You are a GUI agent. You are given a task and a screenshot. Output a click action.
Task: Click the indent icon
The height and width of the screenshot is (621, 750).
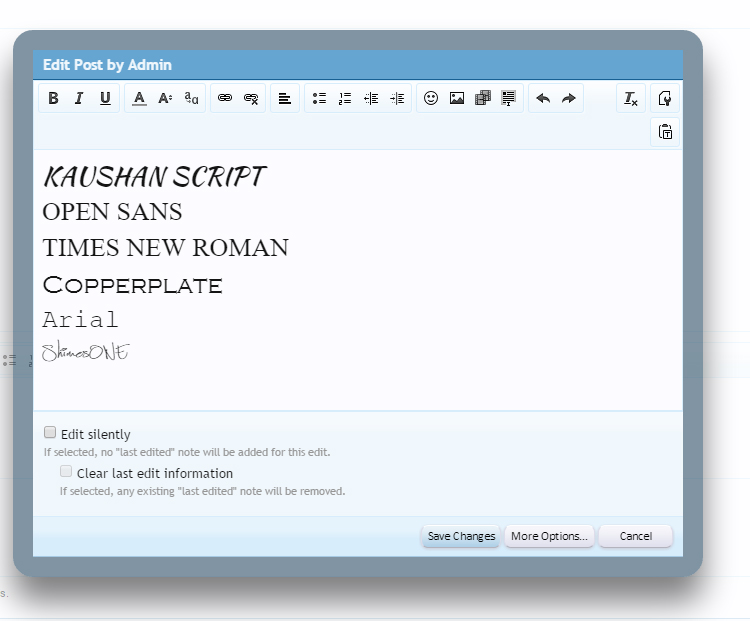397,98
